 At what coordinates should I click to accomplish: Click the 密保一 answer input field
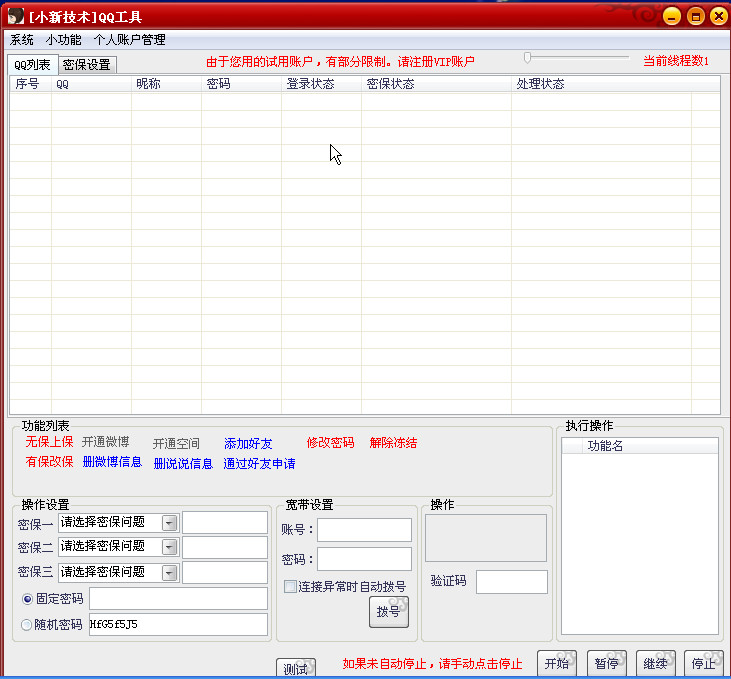pos(225,523)
